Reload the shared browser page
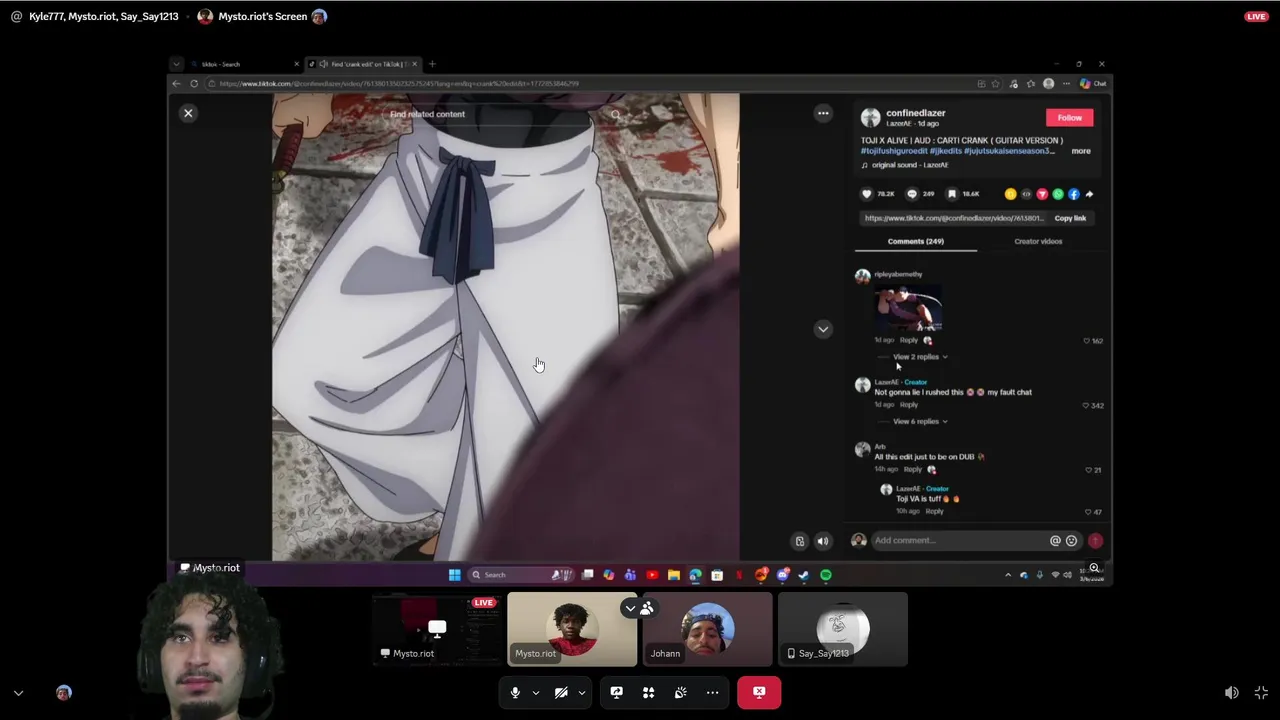The height and width of the screenshot is (720, 1280). (x=194, y=84)
